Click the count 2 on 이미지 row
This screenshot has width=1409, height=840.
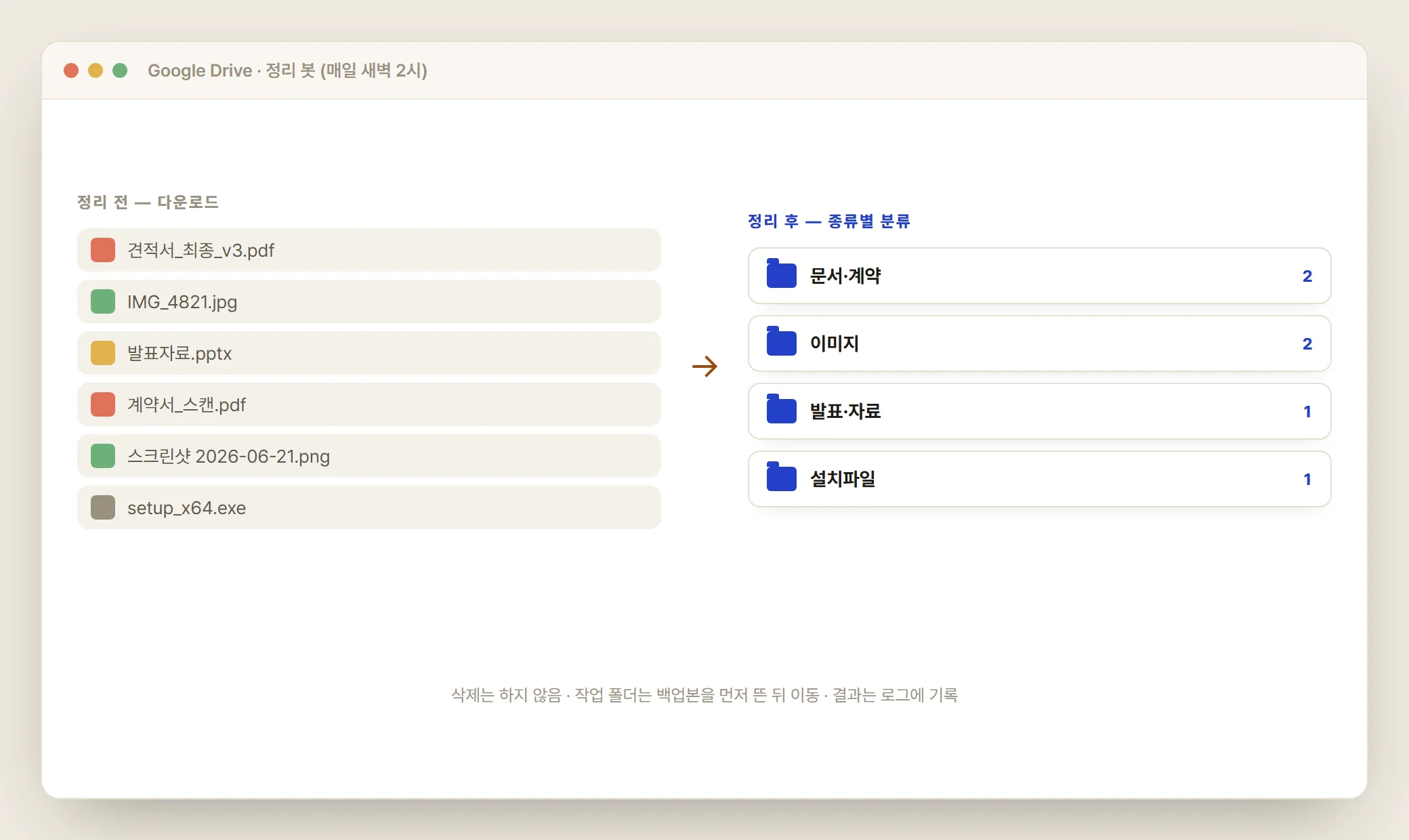click(x=1307, y=343)
